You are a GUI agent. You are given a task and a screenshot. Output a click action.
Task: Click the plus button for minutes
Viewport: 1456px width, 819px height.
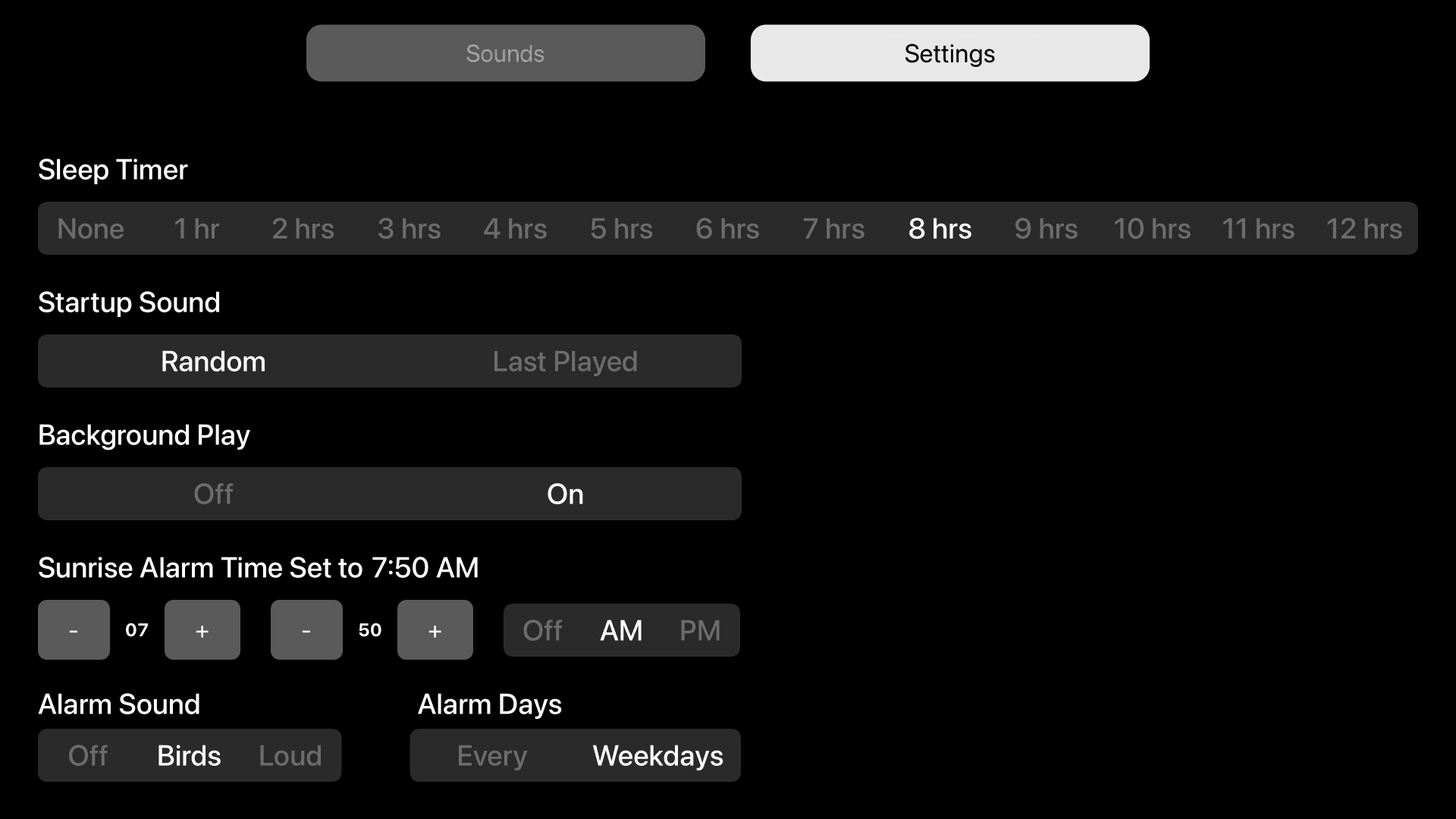[434, 630]
